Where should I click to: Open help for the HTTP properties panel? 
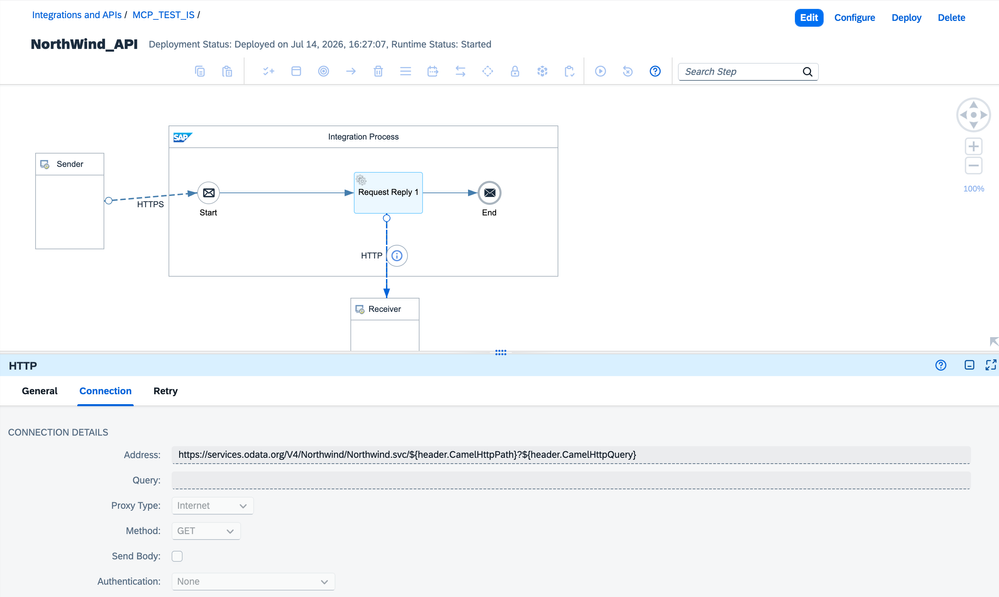pos(940,365)
